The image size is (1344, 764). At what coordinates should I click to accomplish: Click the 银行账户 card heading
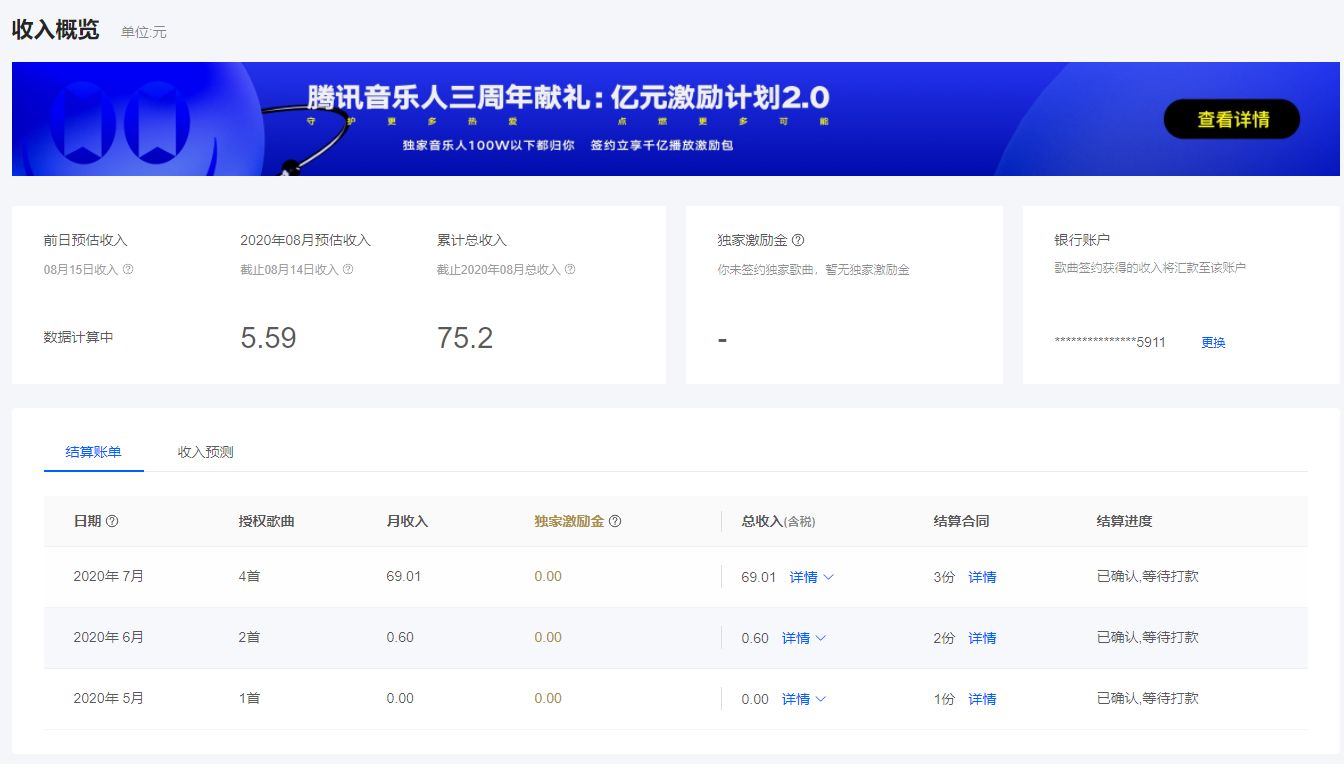coord(1082,240)
